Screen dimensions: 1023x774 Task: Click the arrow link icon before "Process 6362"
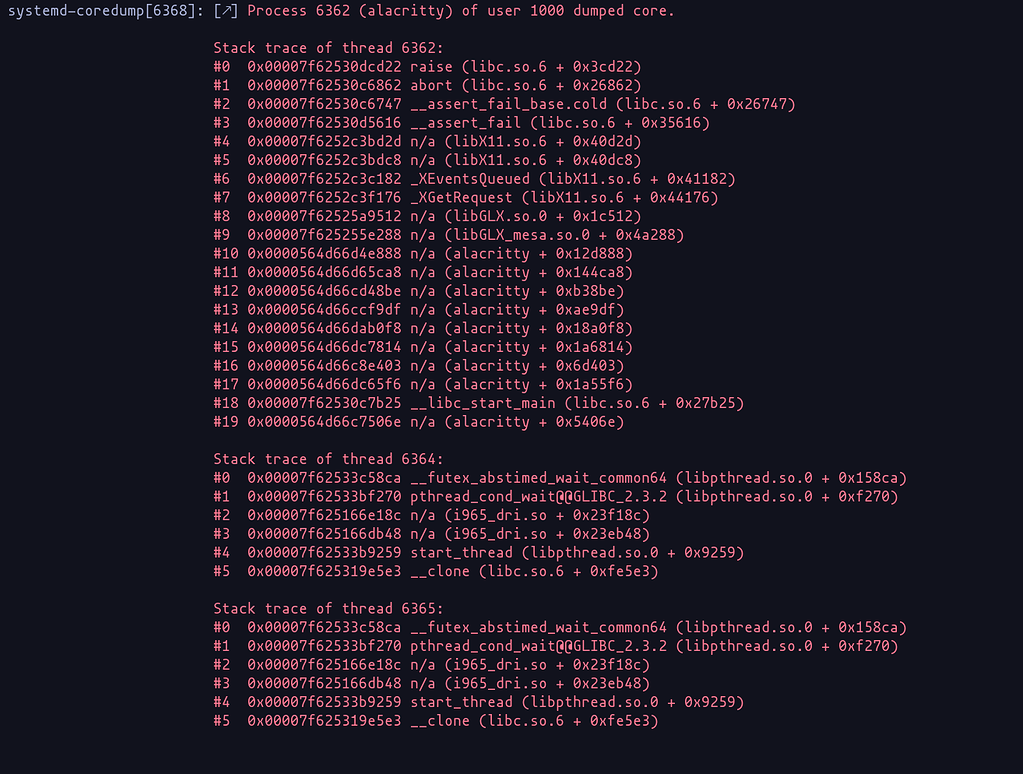(x=225, y=11)
